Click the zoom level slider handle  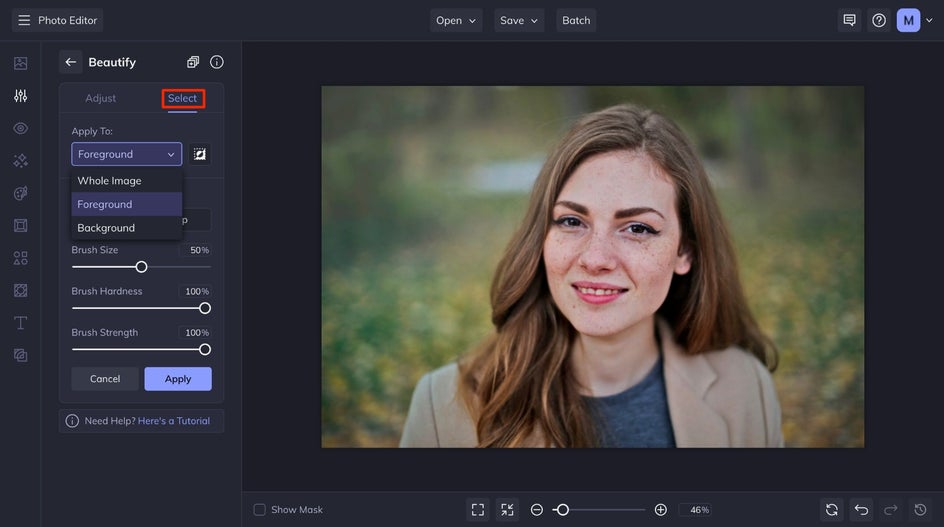pos(562,510)
